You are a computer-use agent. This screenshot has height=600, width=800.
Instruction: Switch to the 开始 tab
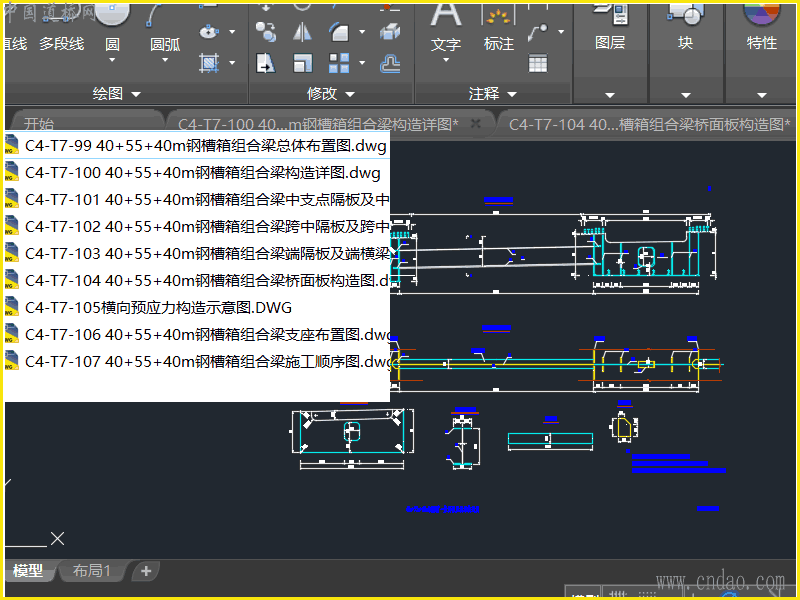(39, 124)
